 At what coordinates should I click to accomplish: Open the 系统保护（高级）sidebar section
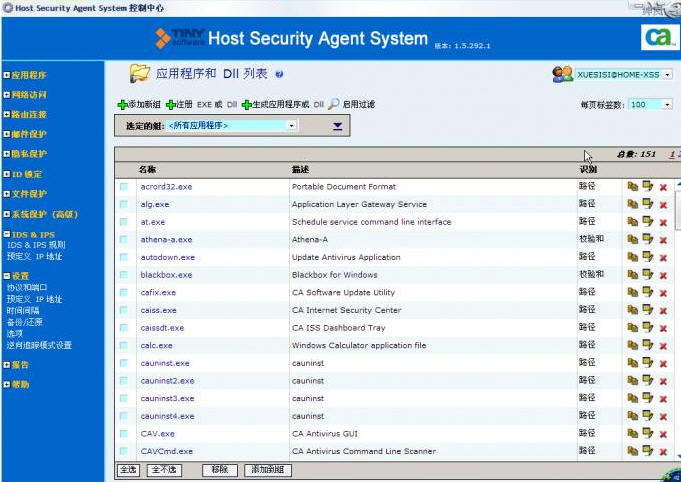click(45, 214)
